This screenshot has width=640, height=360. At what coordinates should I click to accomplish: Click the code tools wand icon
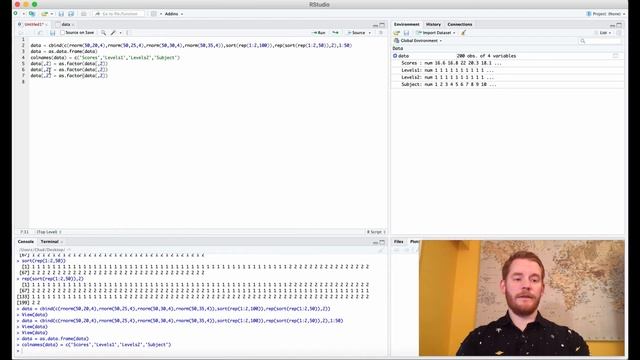[113, 33]
